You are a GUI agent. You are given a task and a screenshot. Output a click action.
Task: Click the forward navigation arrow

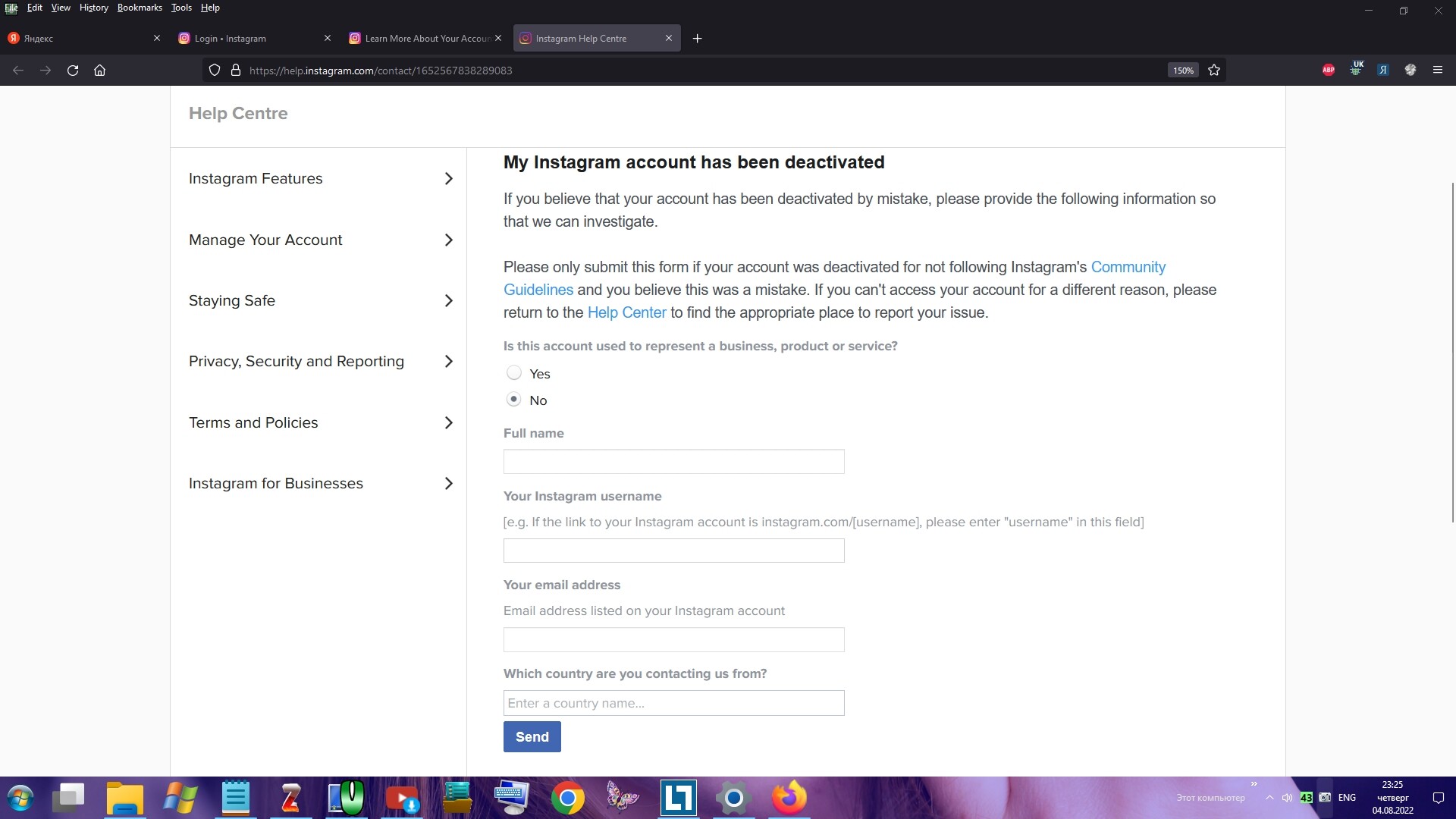click(45, 70)
